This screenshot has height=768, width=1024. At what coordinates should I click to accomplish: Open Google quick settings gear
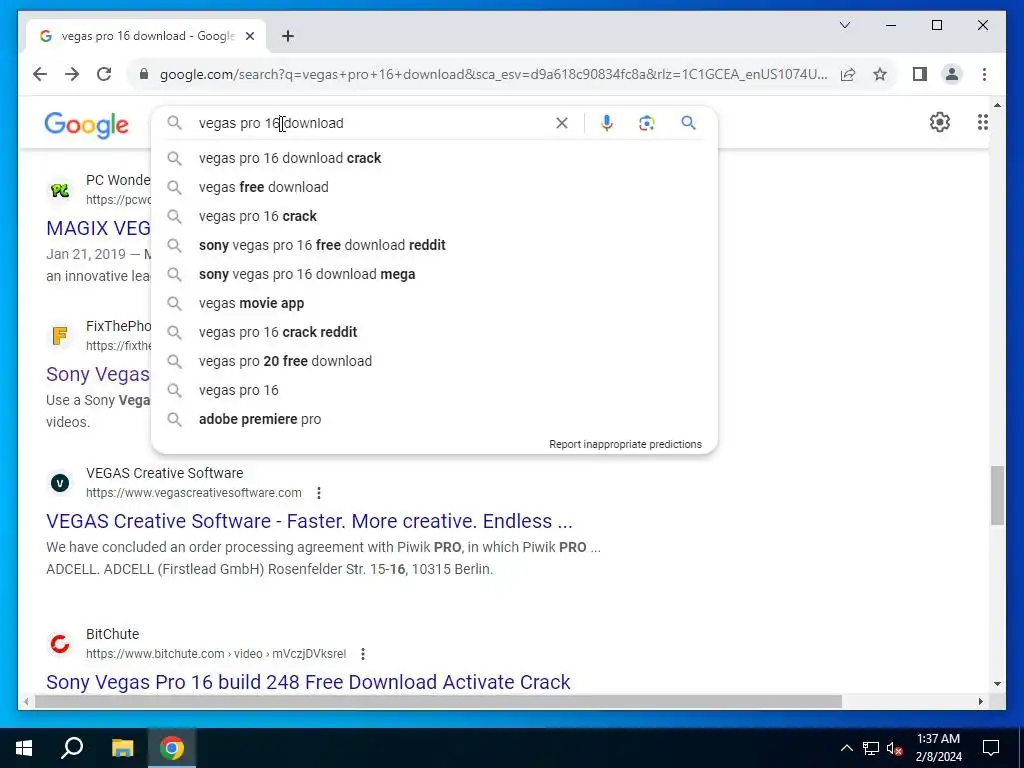tap(940, 122)
